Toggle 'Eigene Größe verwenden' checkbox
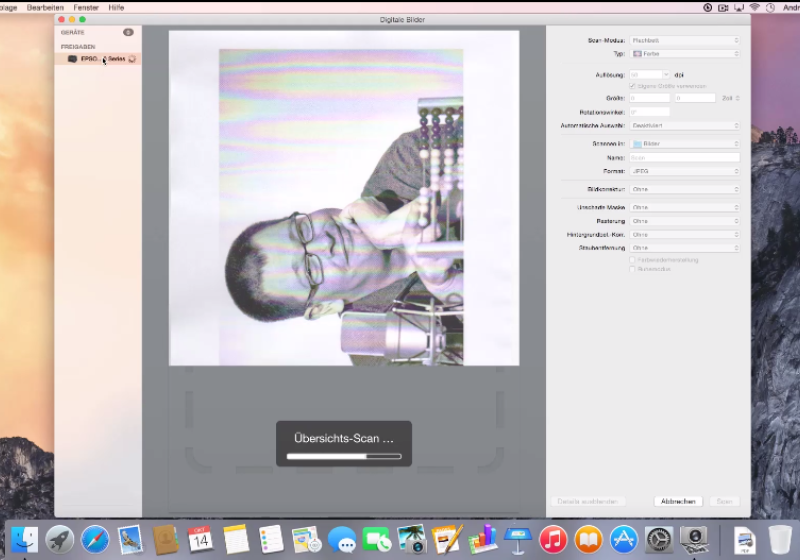Screen dimensions: 800x560 (x=632, y=86)
